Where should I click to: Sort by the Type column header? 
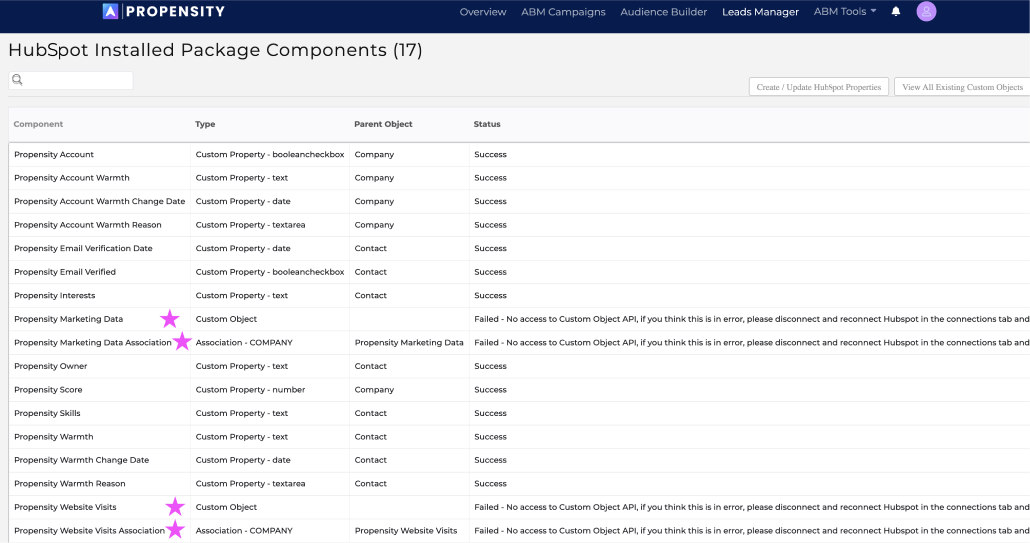[205, 124]
